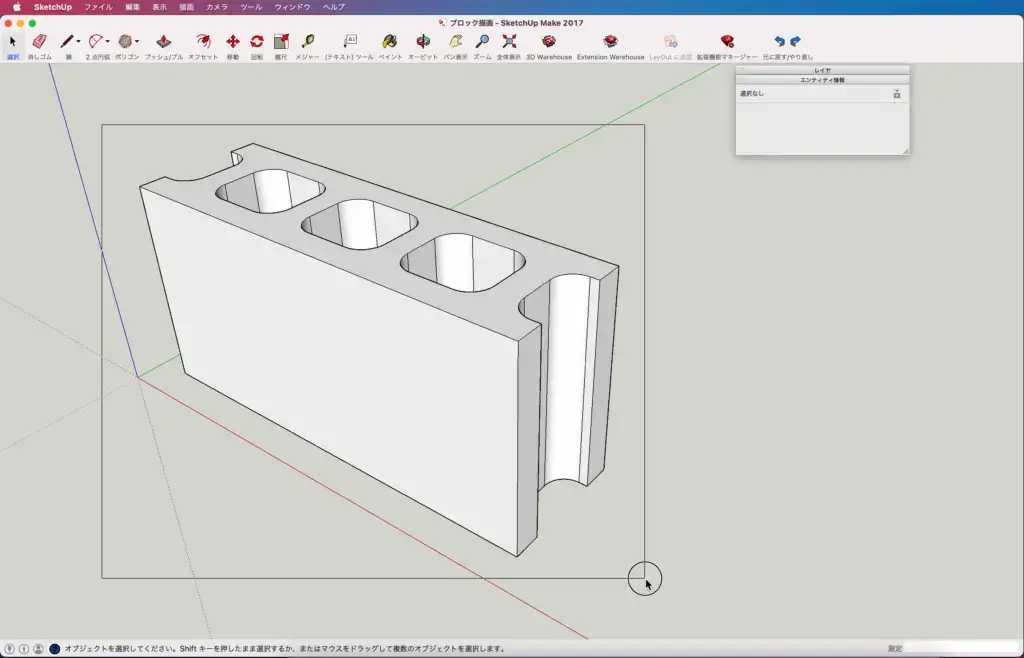This screenshot has width=1024, height=658.
Task: Click the LayOut に送信 toolbar icon
Action: tap(671, 42)
